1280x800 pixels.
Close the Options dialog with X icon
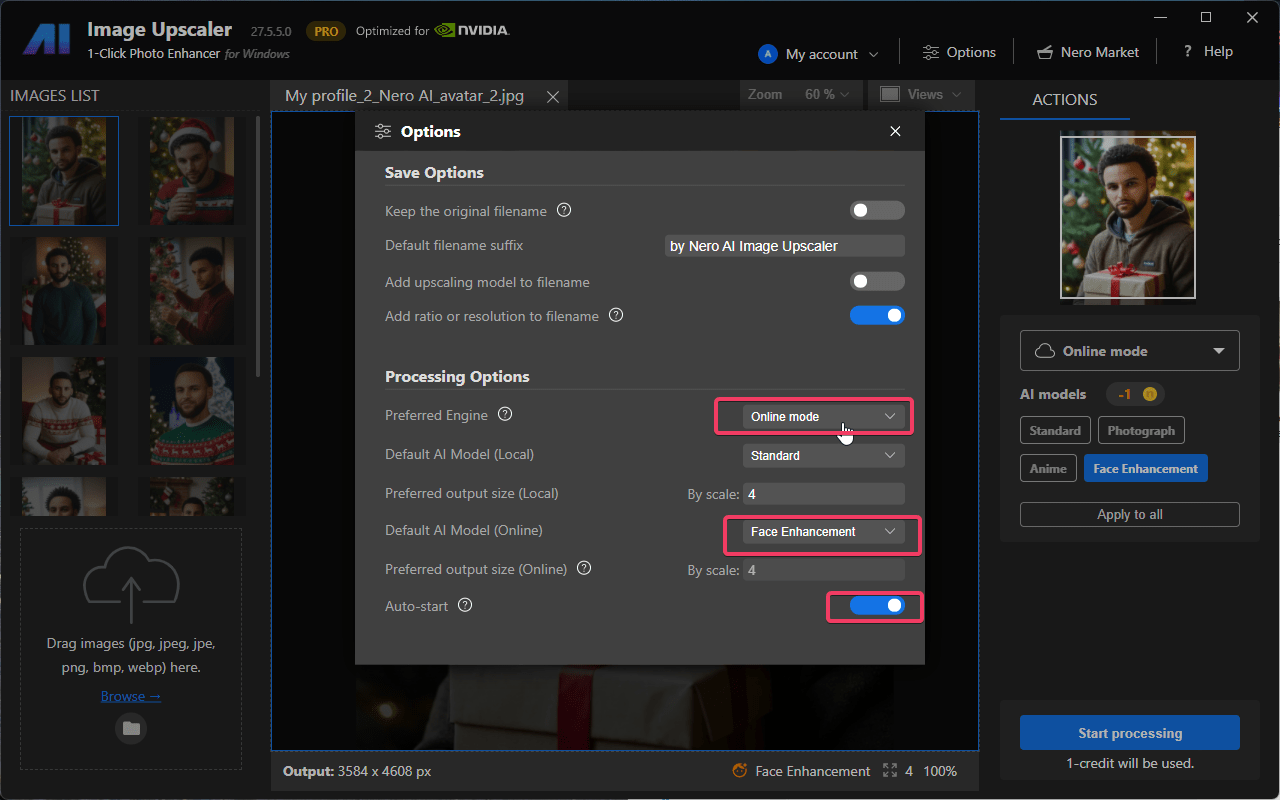point(895,132)
